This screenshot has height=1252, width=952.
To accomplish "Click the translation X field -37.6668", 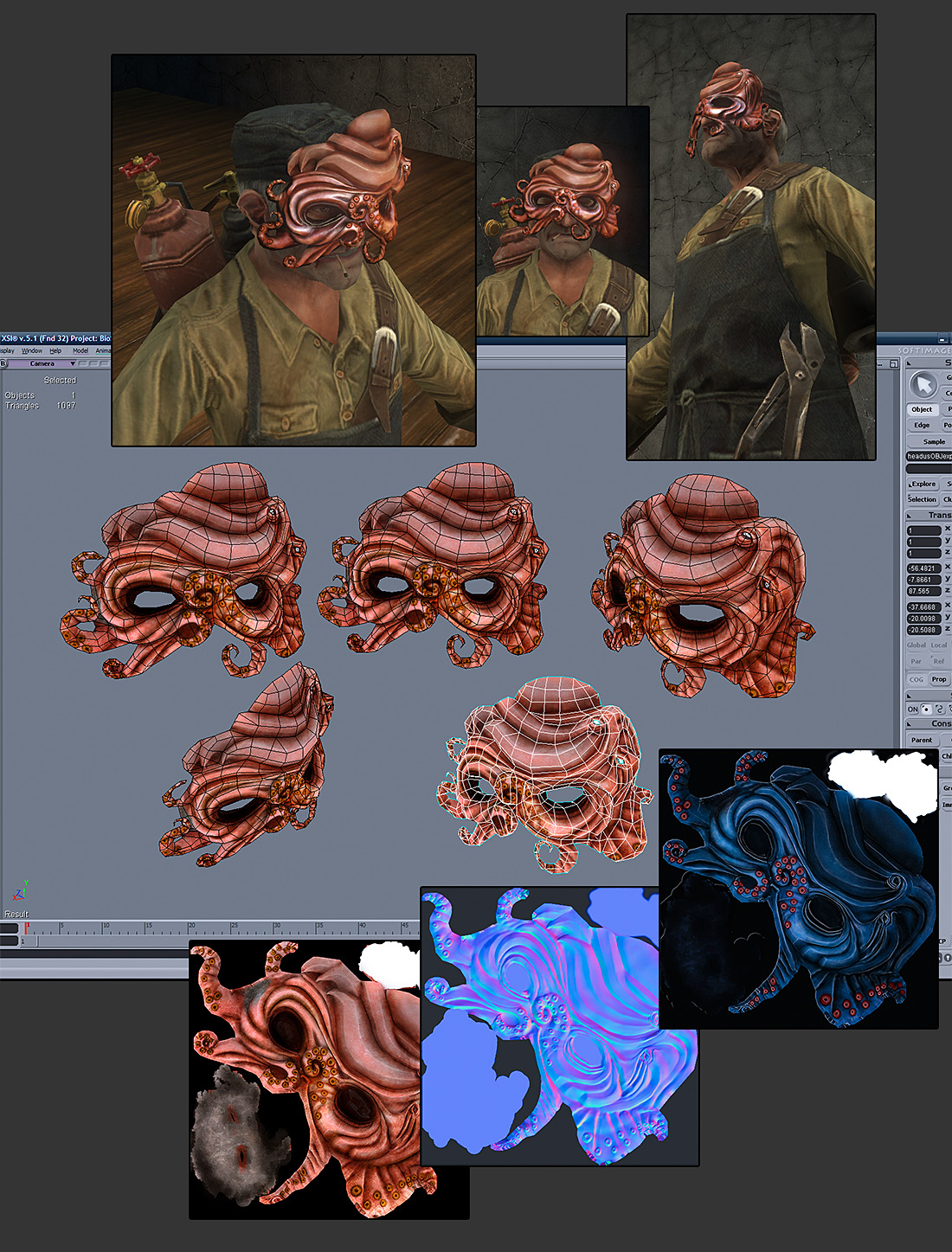I will tap(924, 607).
